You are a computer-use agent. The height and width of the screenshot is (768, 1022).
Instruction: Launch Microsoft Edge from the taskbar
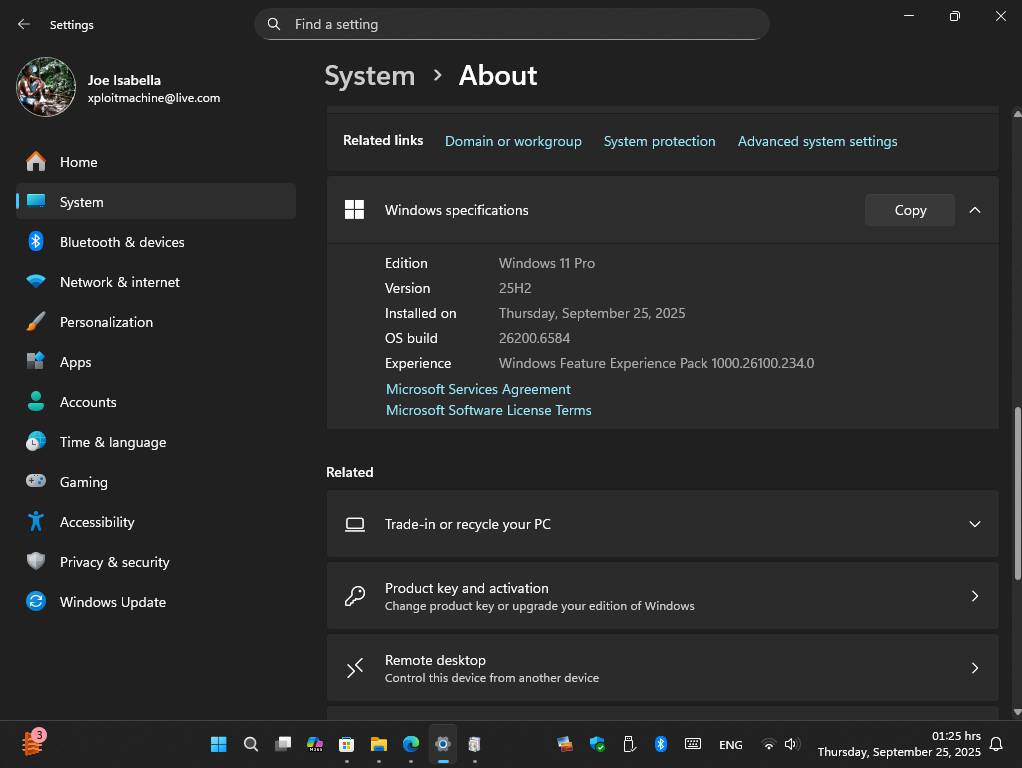[410, 744]
